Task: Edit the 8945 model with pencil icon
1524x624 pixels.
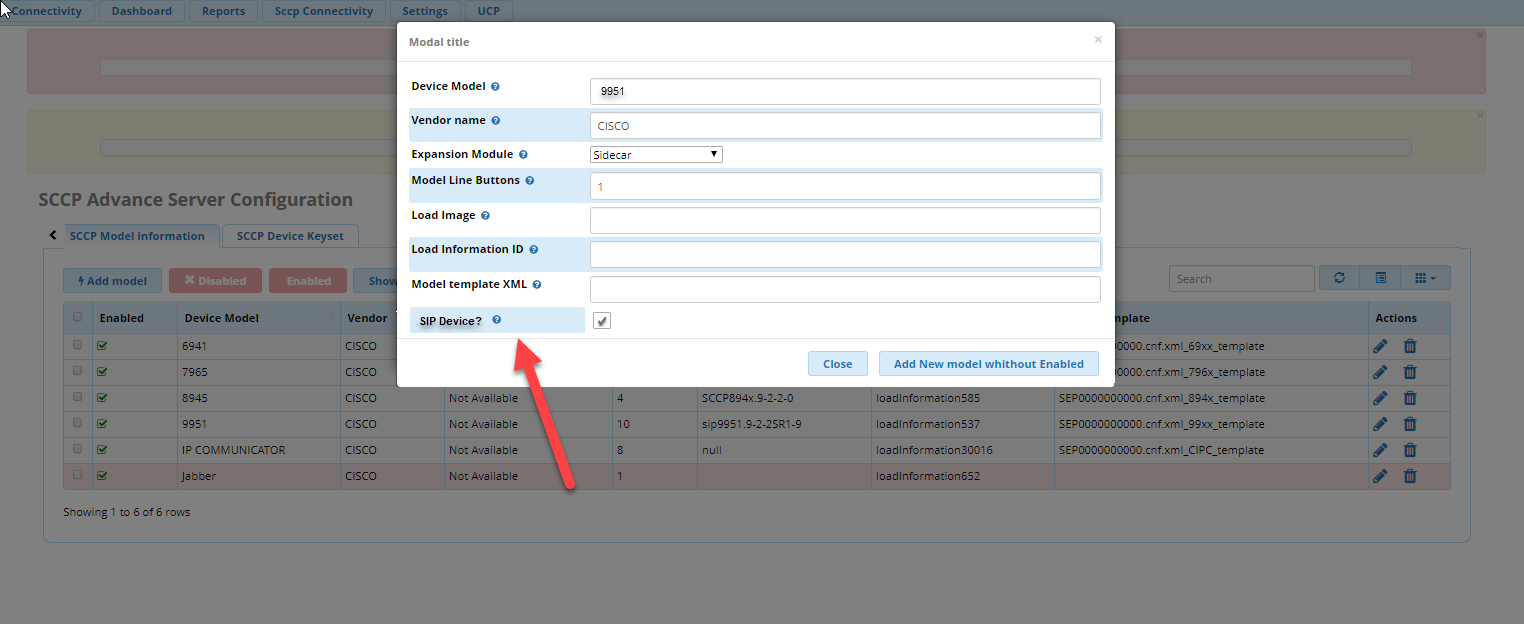Action: [1380, 398]
